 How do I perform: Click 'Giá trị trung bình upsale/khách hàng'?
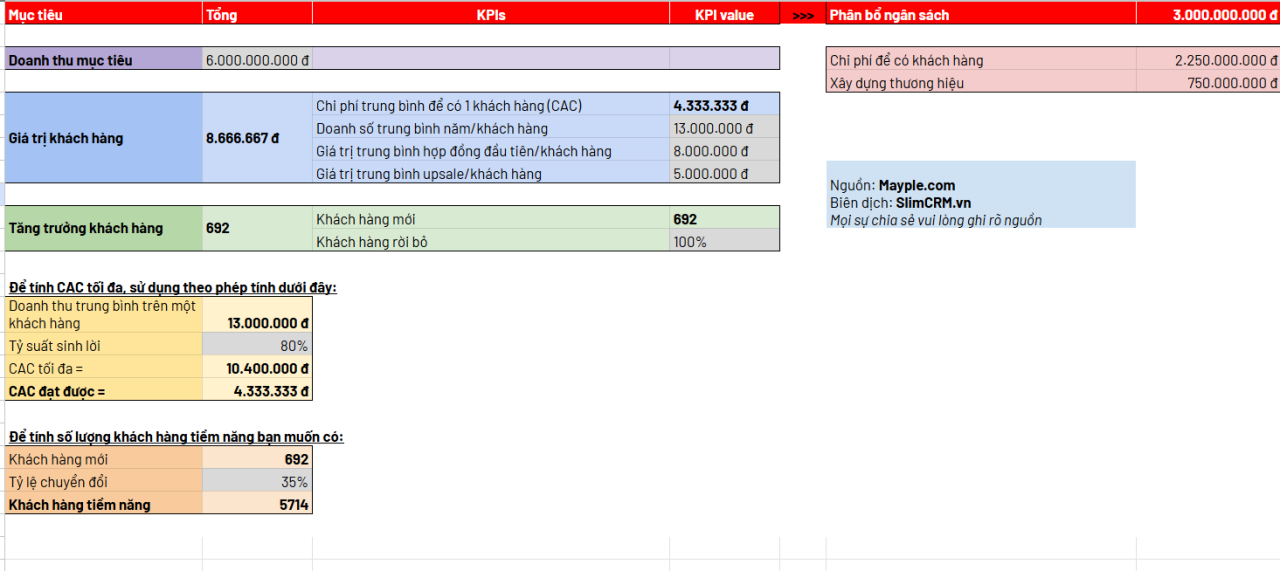point(491,173)
